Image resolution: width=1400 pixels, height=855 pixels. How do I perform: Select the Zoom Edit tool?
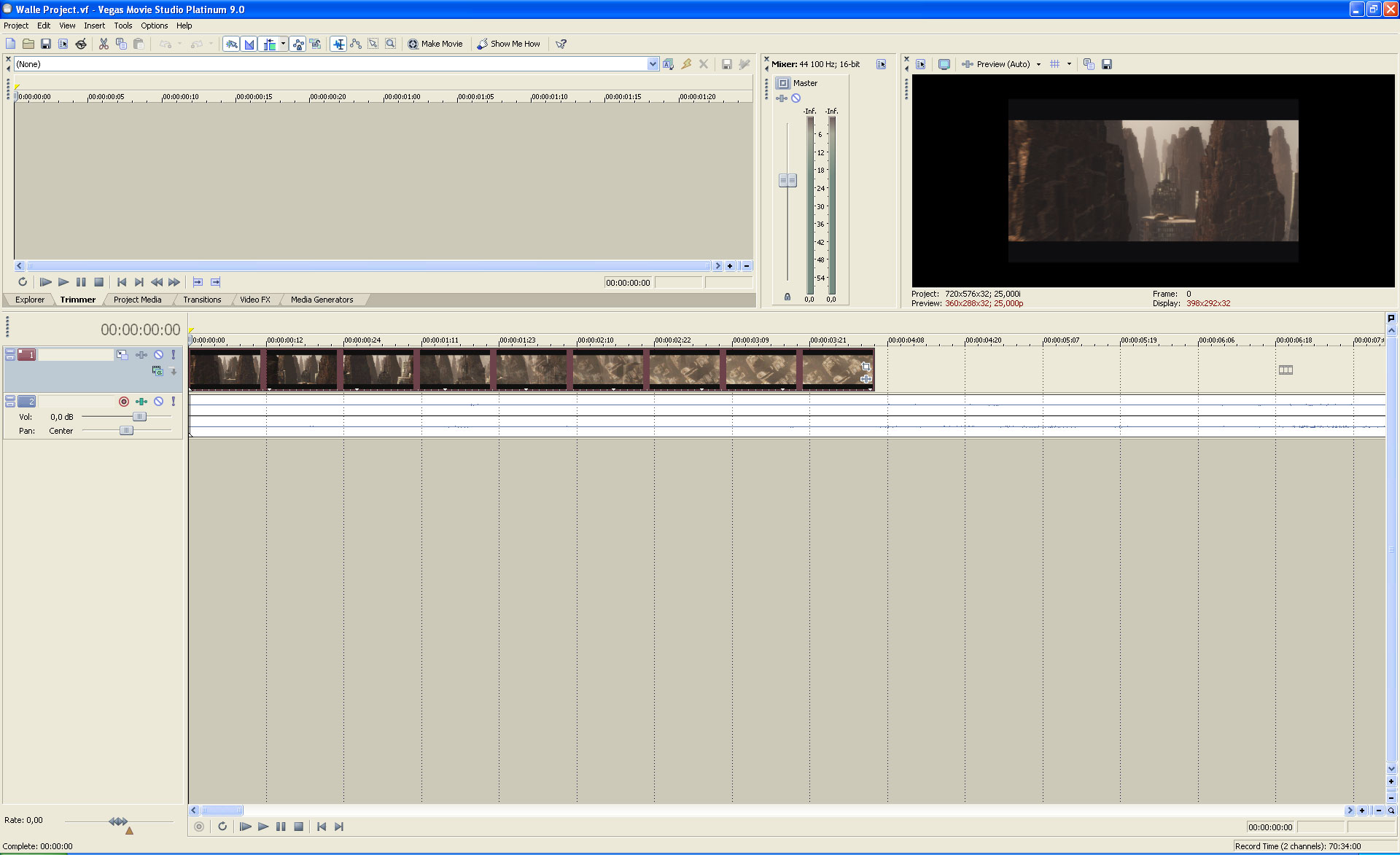tap(391, 44)
